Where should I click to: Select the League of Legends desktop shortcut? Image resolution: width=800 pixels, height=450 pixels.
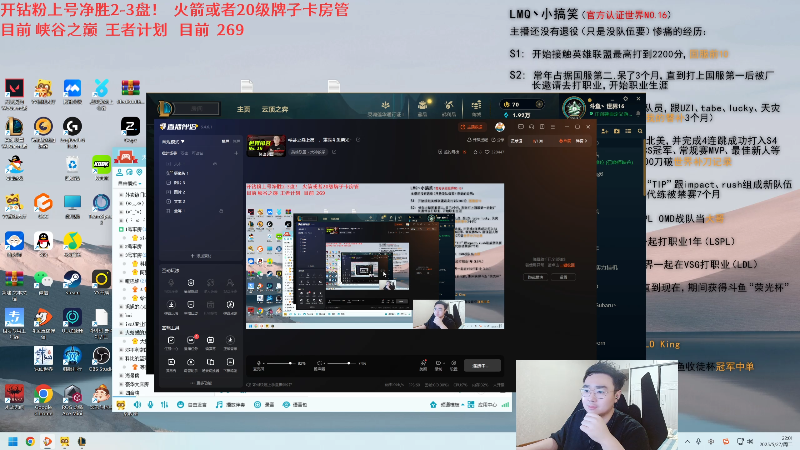14,127
